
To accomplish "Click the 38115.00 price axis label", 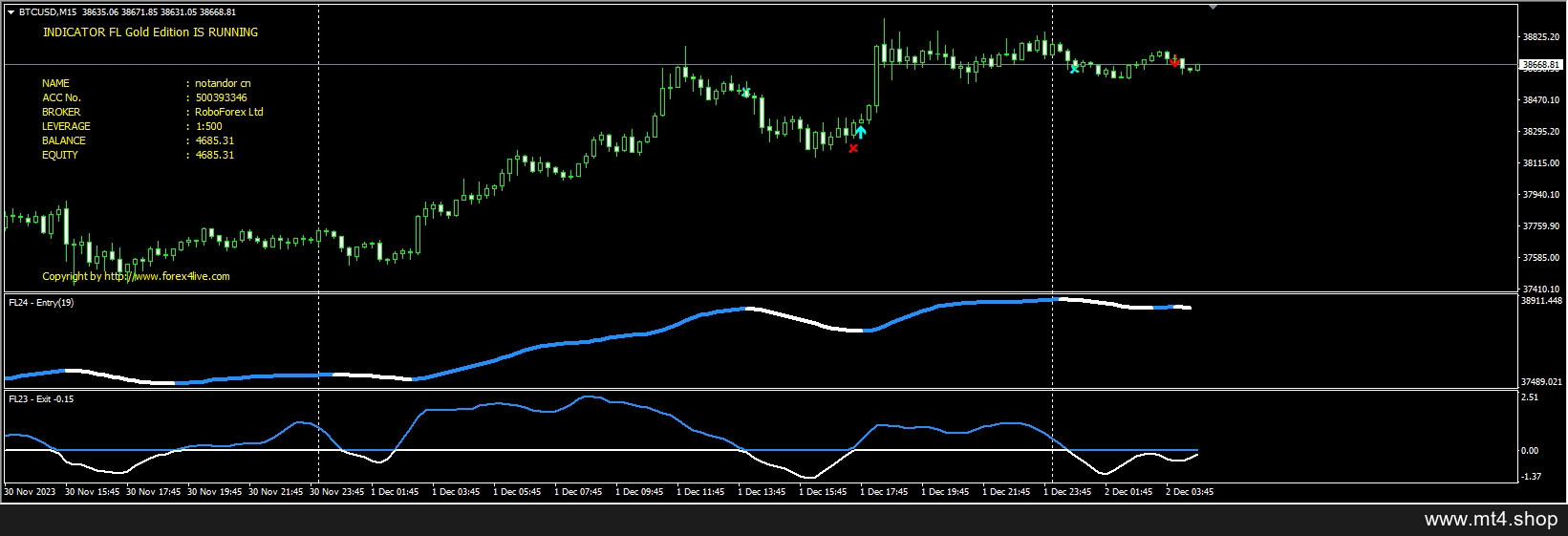I will [1540, 163].
